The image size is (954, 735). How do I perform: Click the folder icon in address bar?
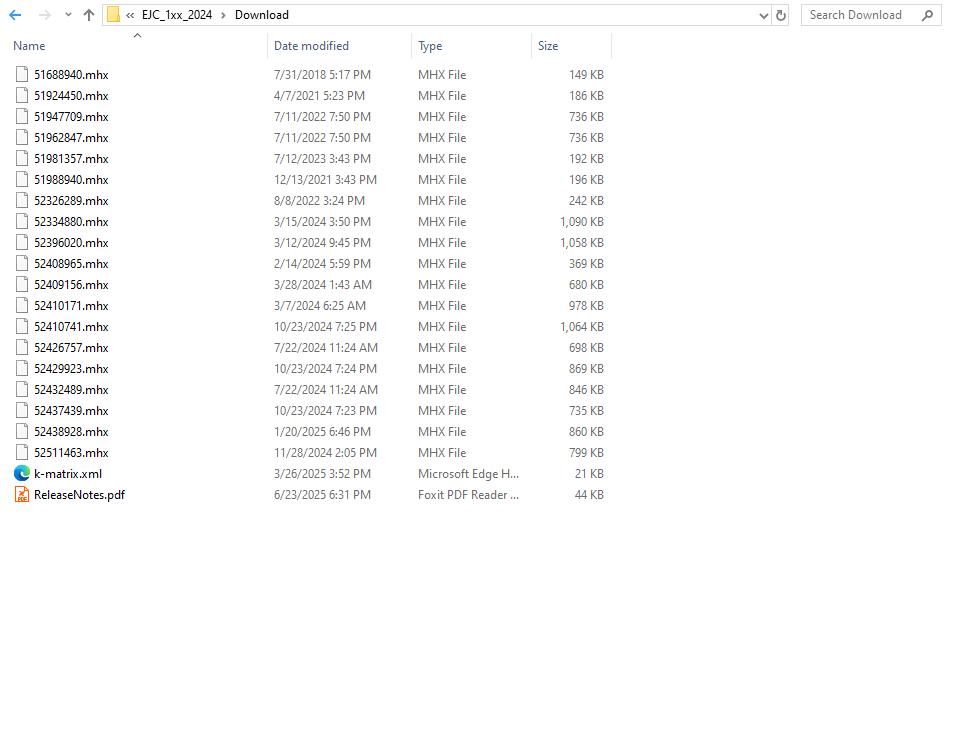tap(113, 15)
